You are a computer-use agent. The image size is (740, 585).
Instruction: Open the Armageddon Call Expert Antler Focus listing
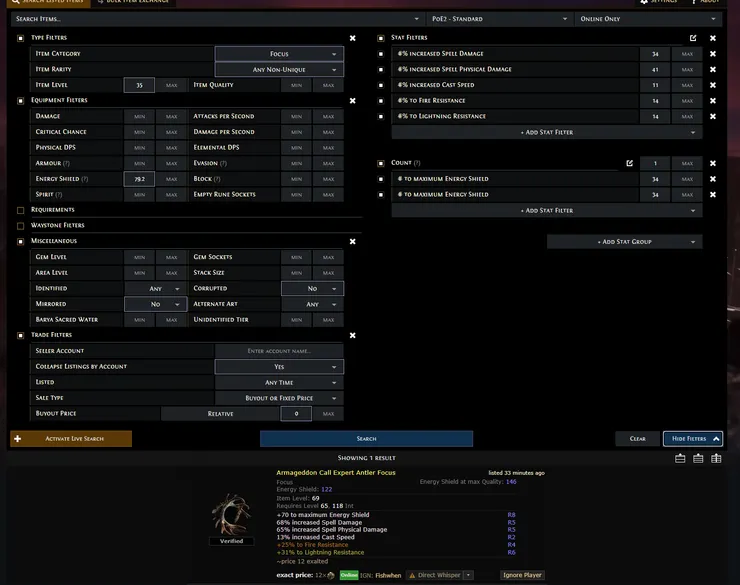pos(336,472)
